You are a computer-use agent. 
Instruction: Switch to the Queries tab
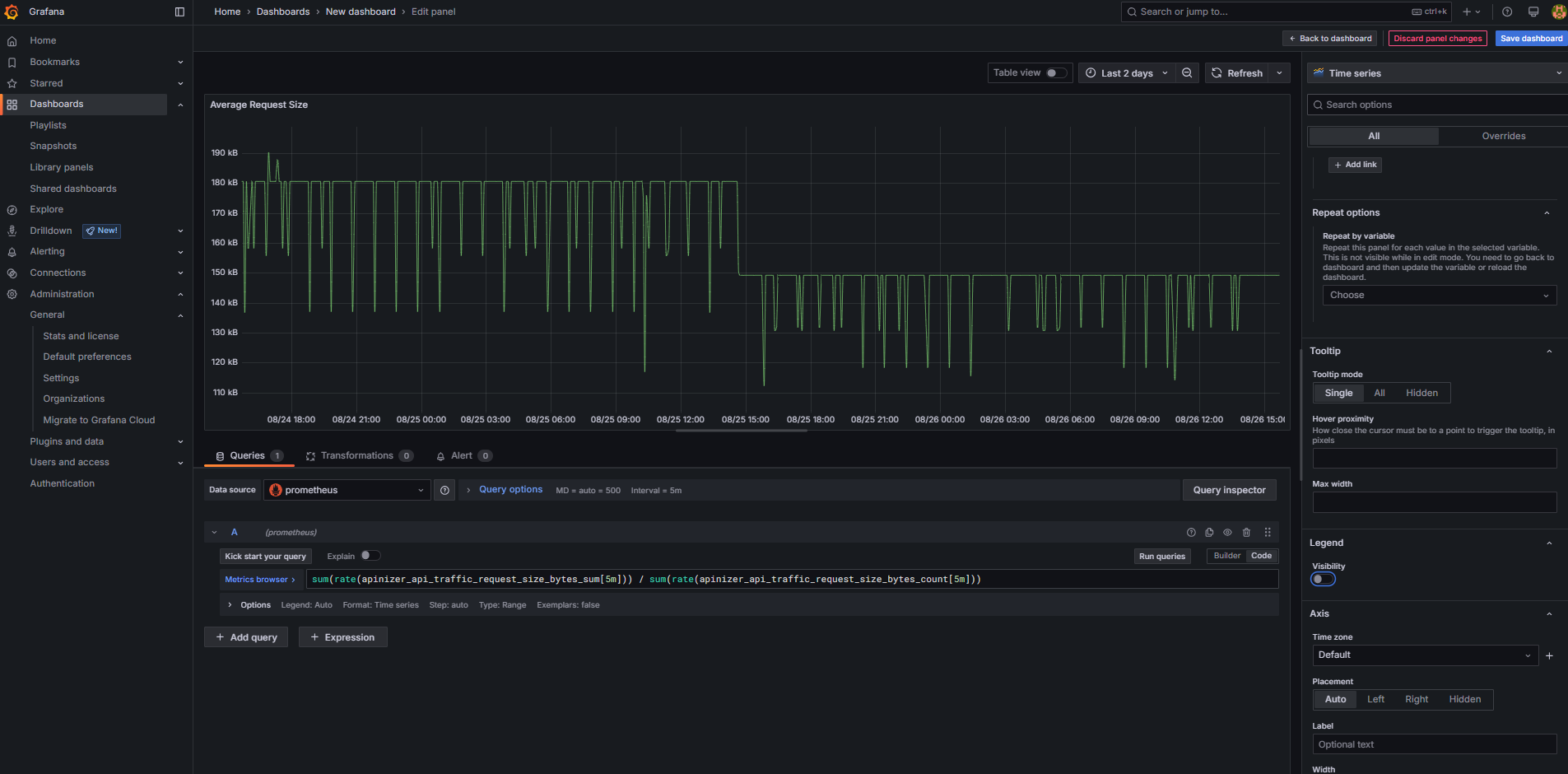pos(249,456)
